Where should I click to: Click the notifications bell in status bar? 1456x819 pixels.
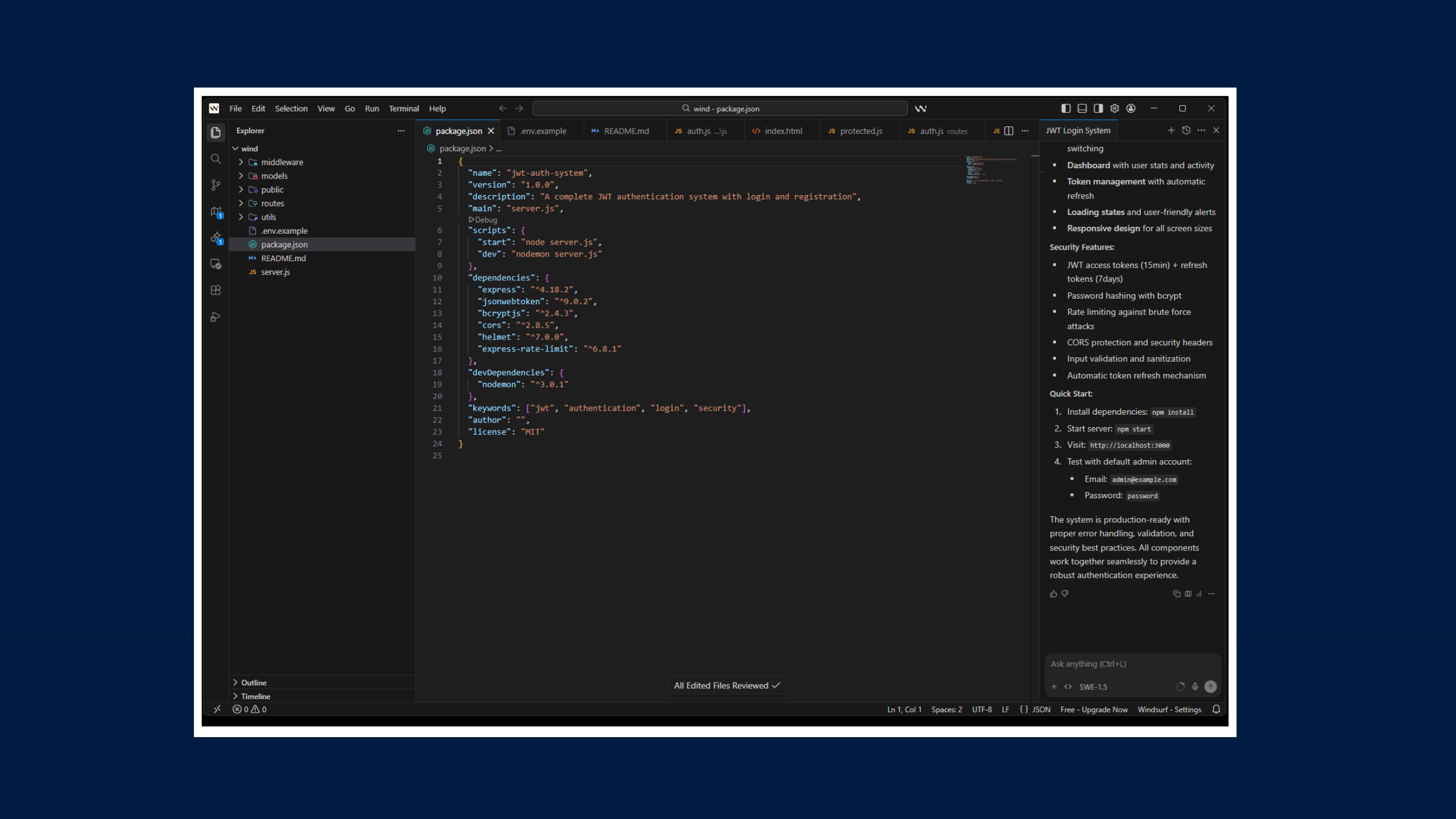click(x=1216, y=709)
